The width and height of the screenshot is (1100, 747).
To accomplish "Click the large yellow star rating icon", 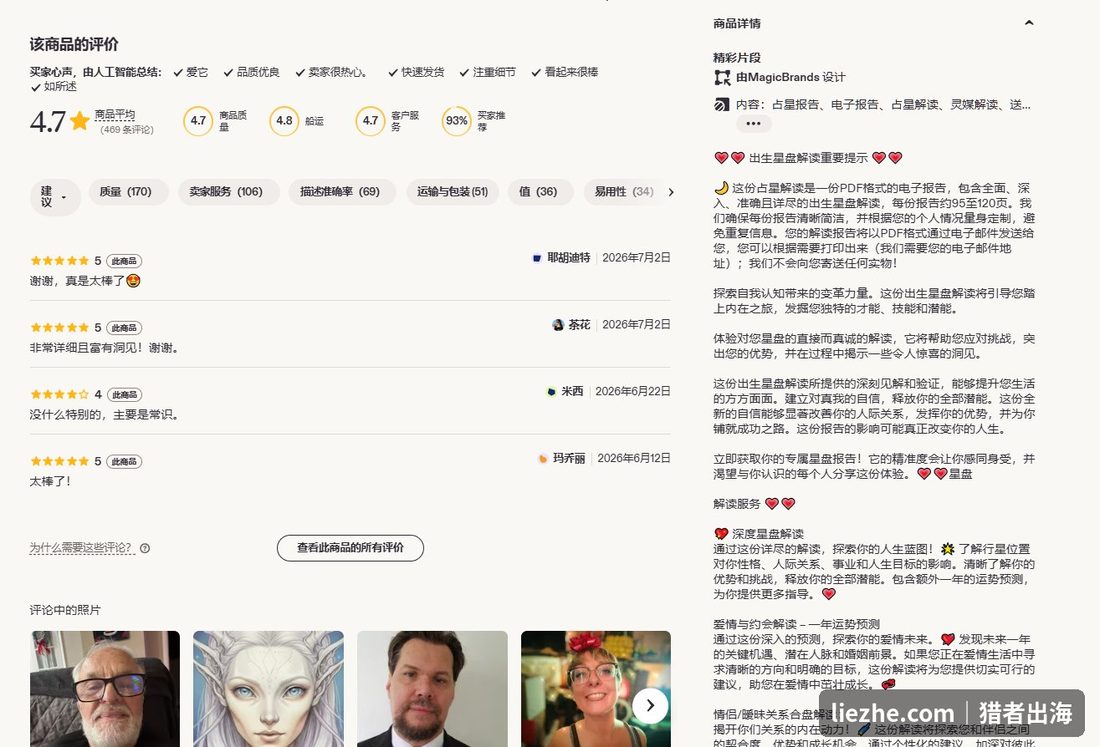I will point(80,121).
